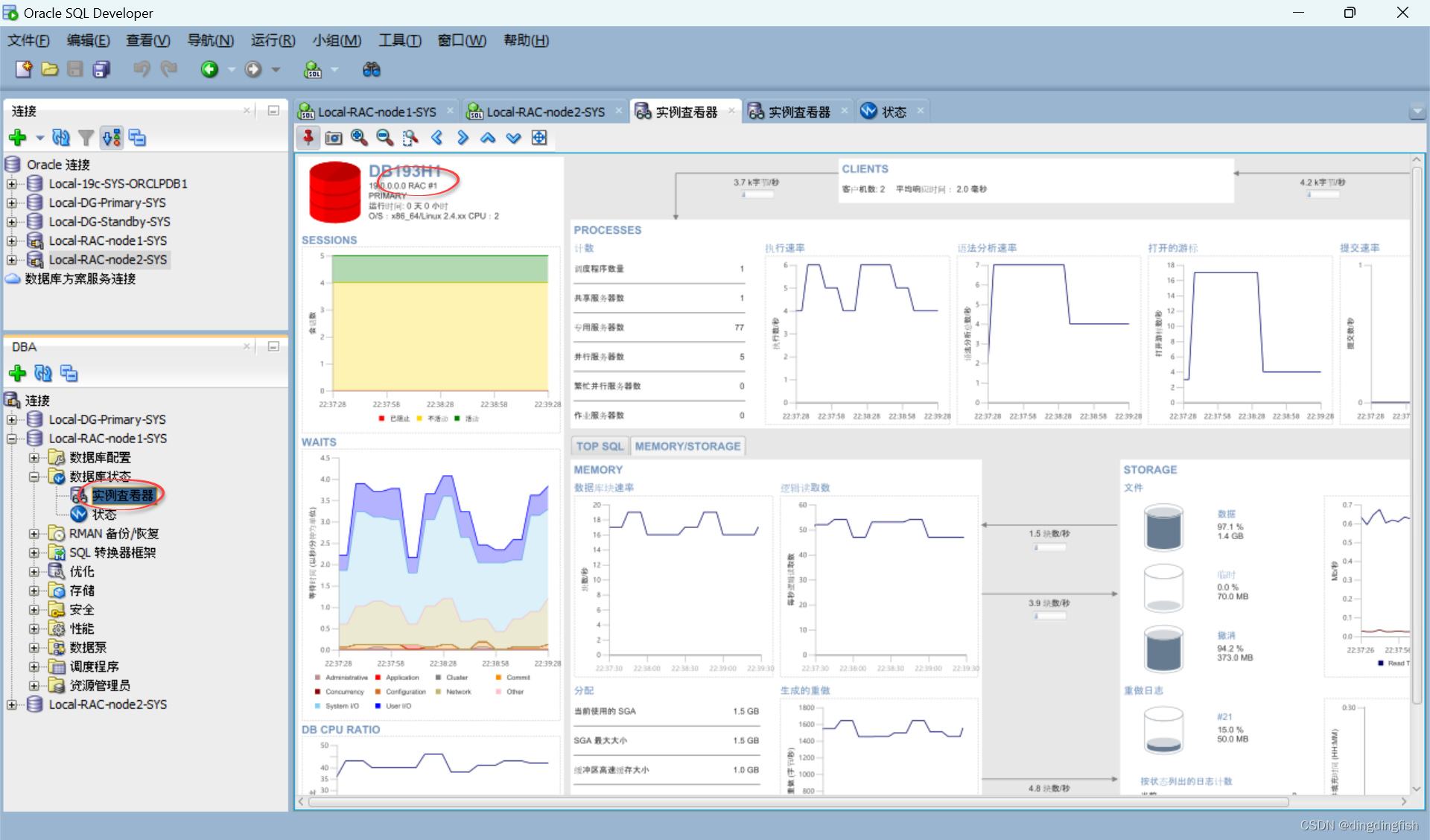Select 状态 item under 数据库状态
Image resolution: width=1430 pixels, height=840 pixels.
104,515
